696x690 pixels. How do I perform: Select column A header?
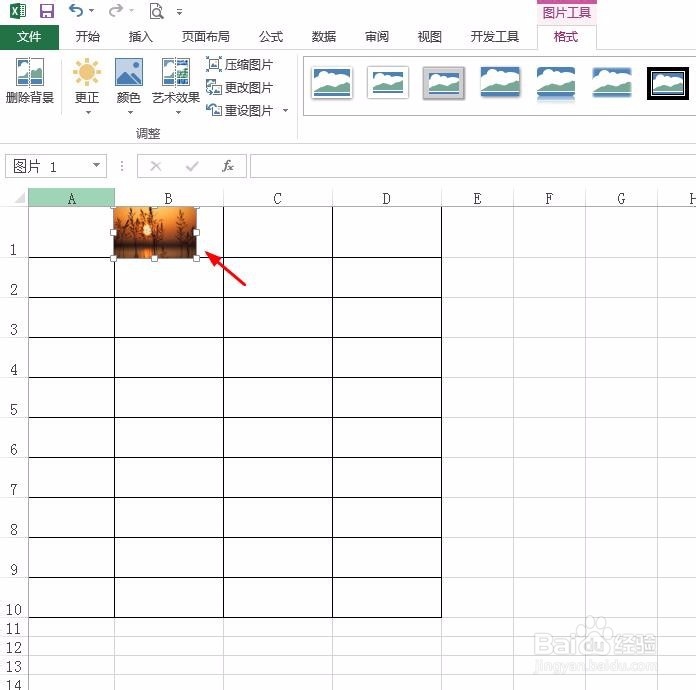click(x=71, y=198)
